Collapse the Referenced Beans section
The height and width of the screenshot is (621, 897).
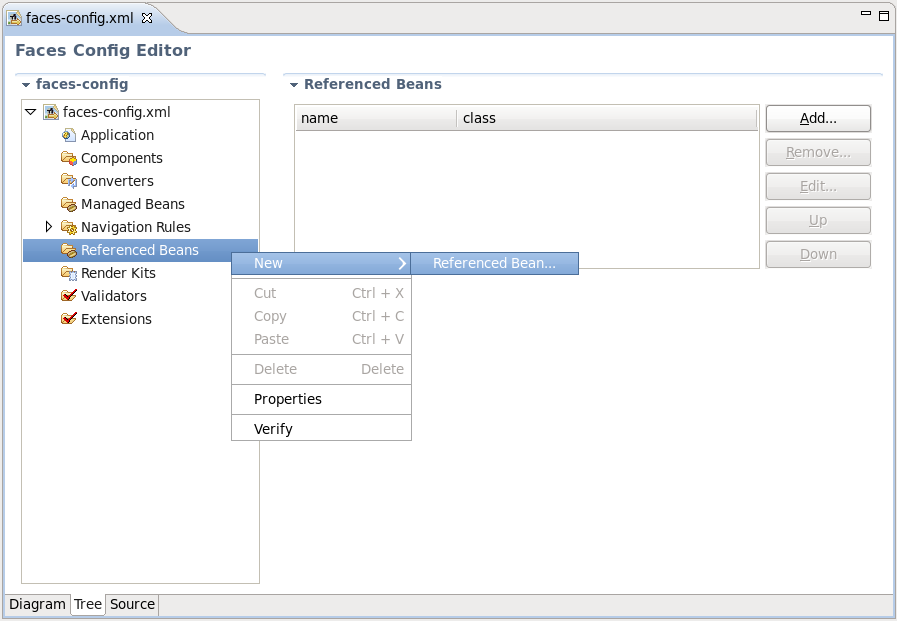pos(294,85)
